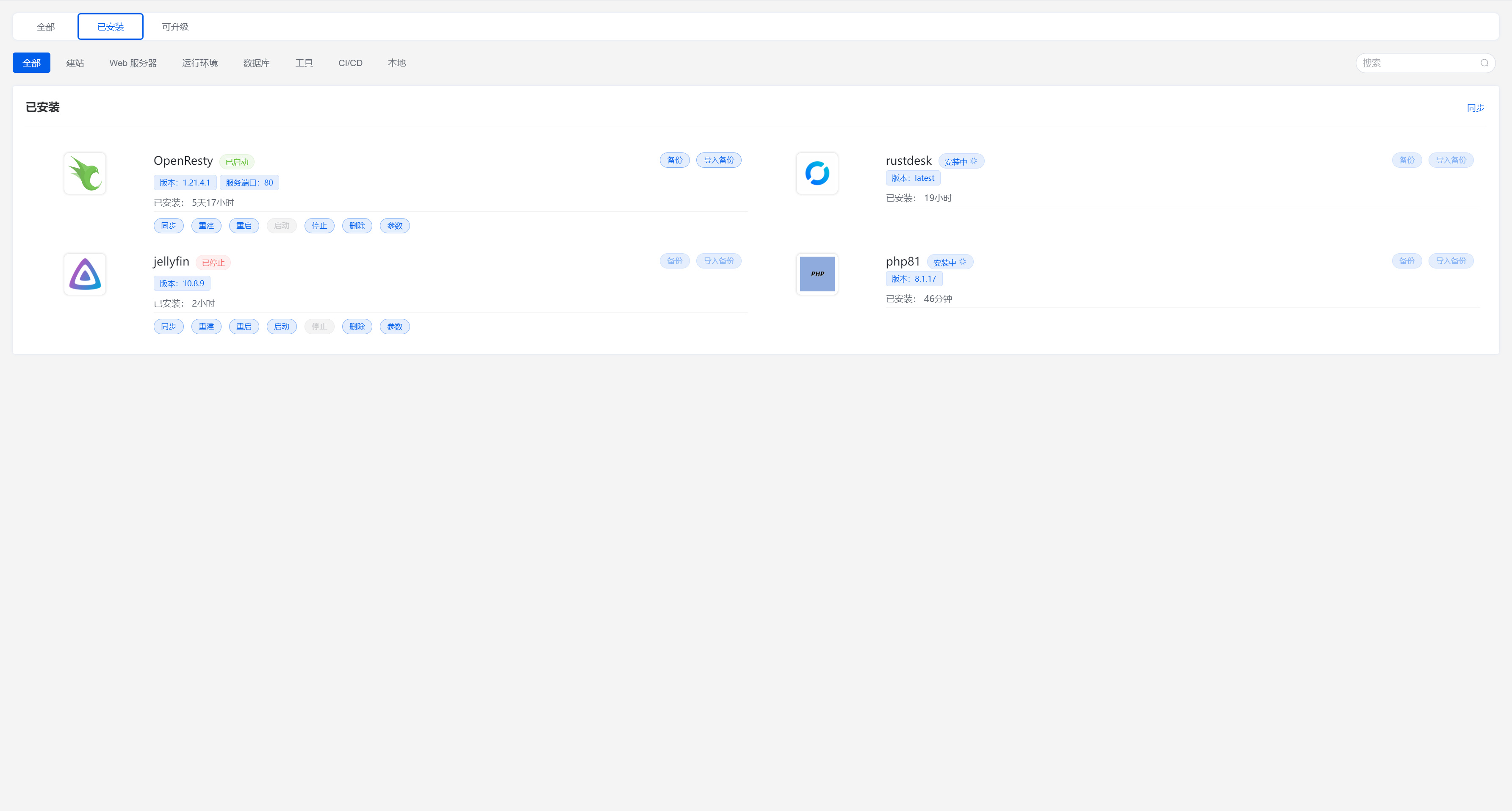Click the rustdesk 安装中 loading spinner
1512x811 pixels.
[974, 161]
